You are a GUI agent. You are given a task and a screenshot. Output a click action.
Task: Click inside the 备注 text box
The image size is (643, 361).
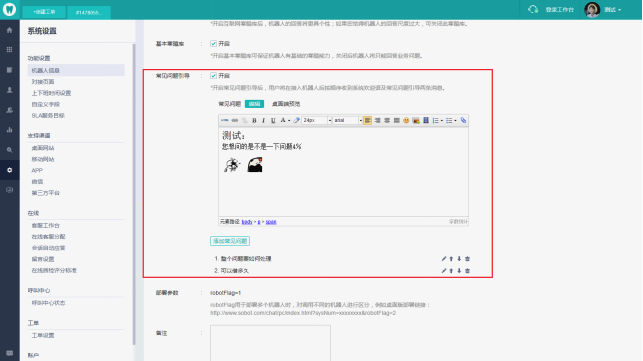pos(270,343)
